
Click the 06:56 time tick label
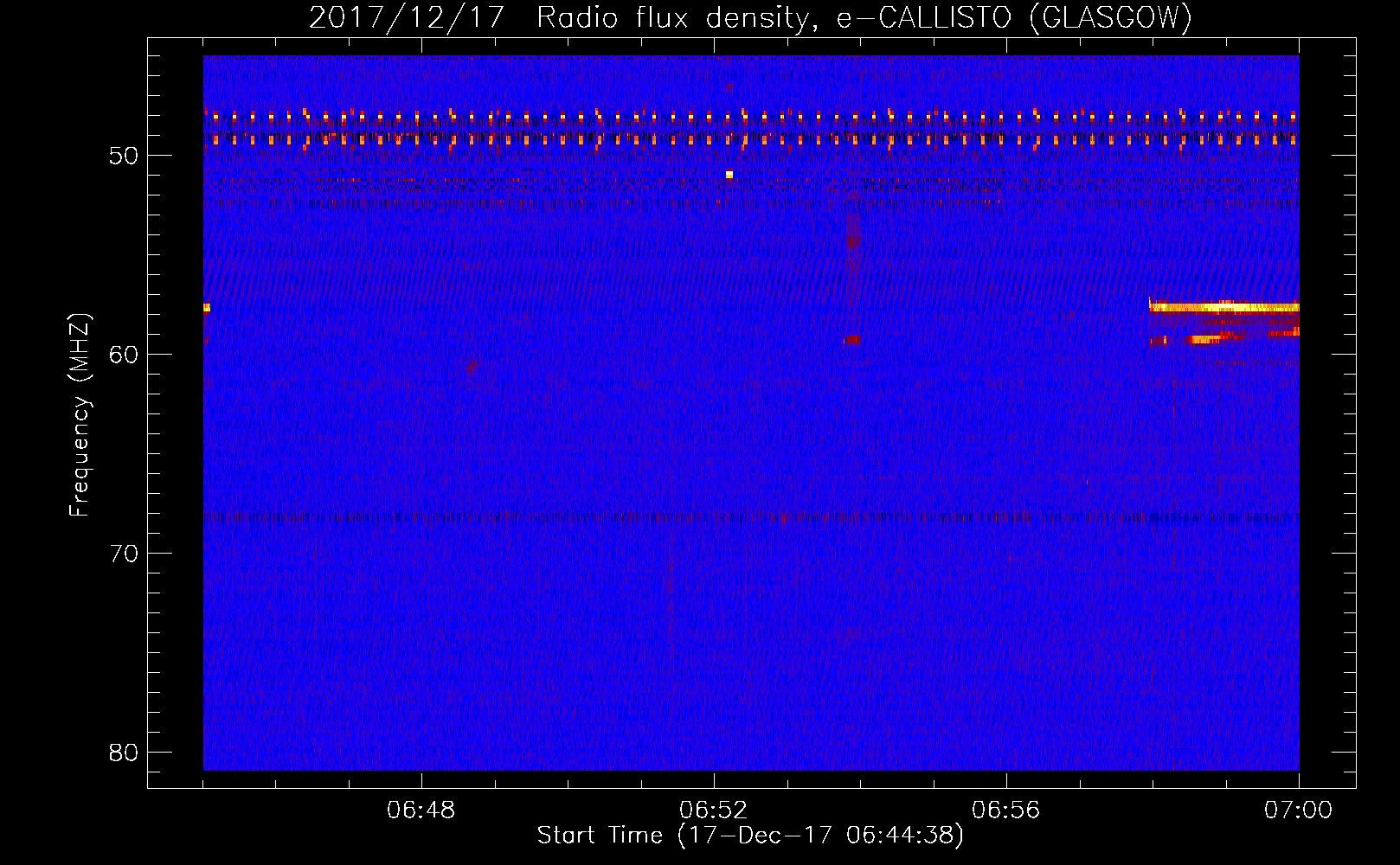[x=1006, y=811]
